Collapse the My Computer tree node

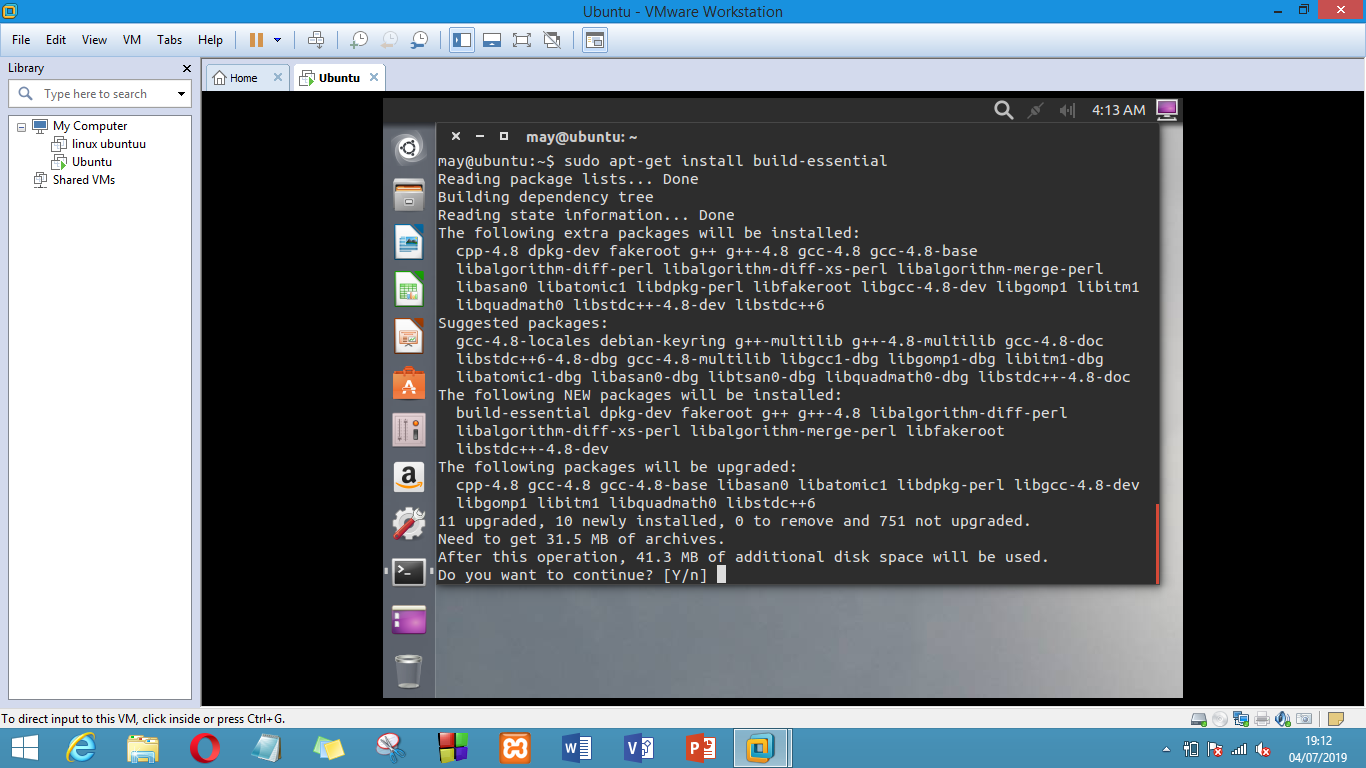(x=21, y=126)
